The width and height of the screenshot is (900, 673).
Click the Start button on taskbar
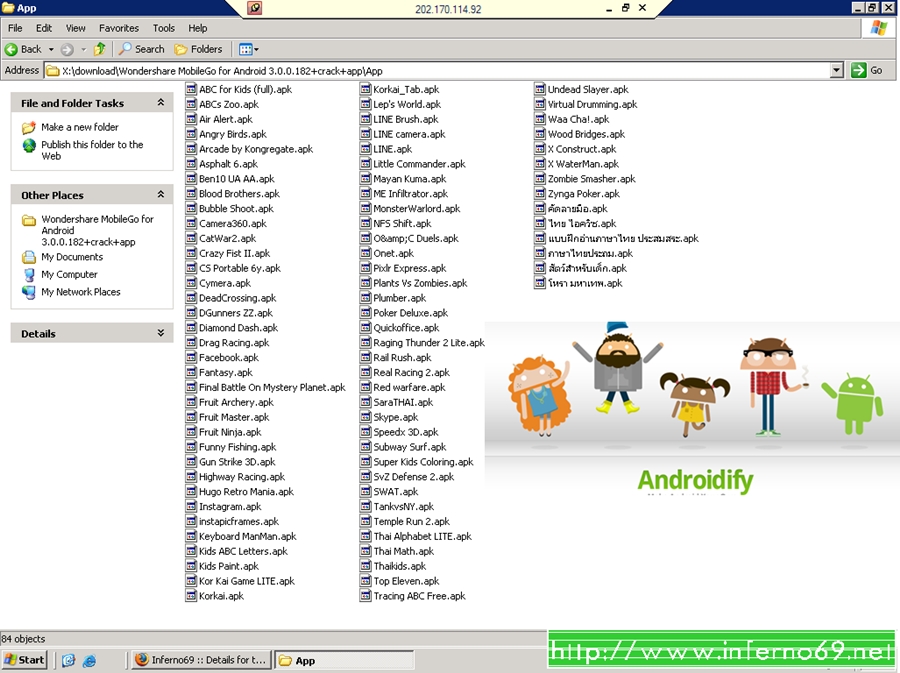pyautogui.click(x=24, y=660)
